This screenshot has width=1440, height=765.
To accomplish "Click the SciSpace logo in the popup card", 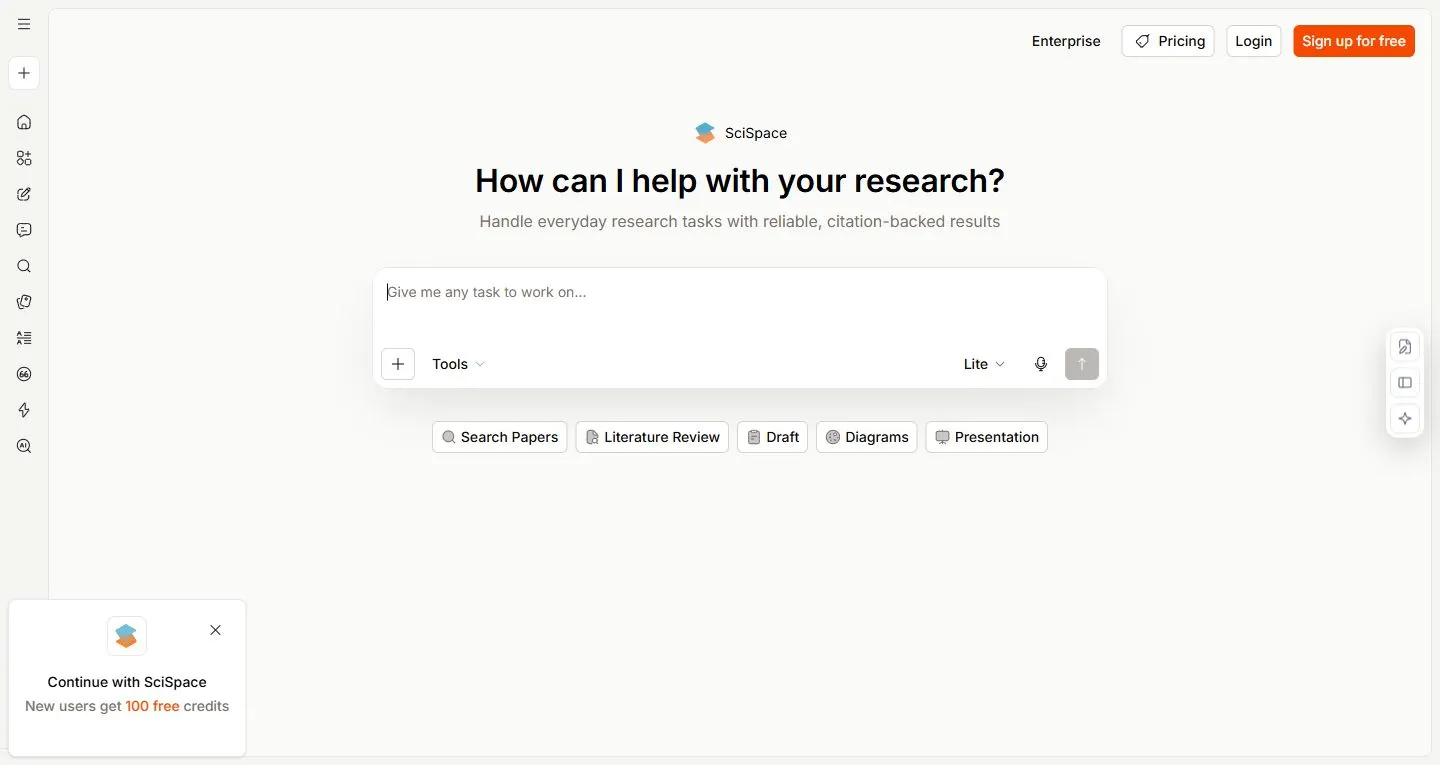I will click(127, 636).
